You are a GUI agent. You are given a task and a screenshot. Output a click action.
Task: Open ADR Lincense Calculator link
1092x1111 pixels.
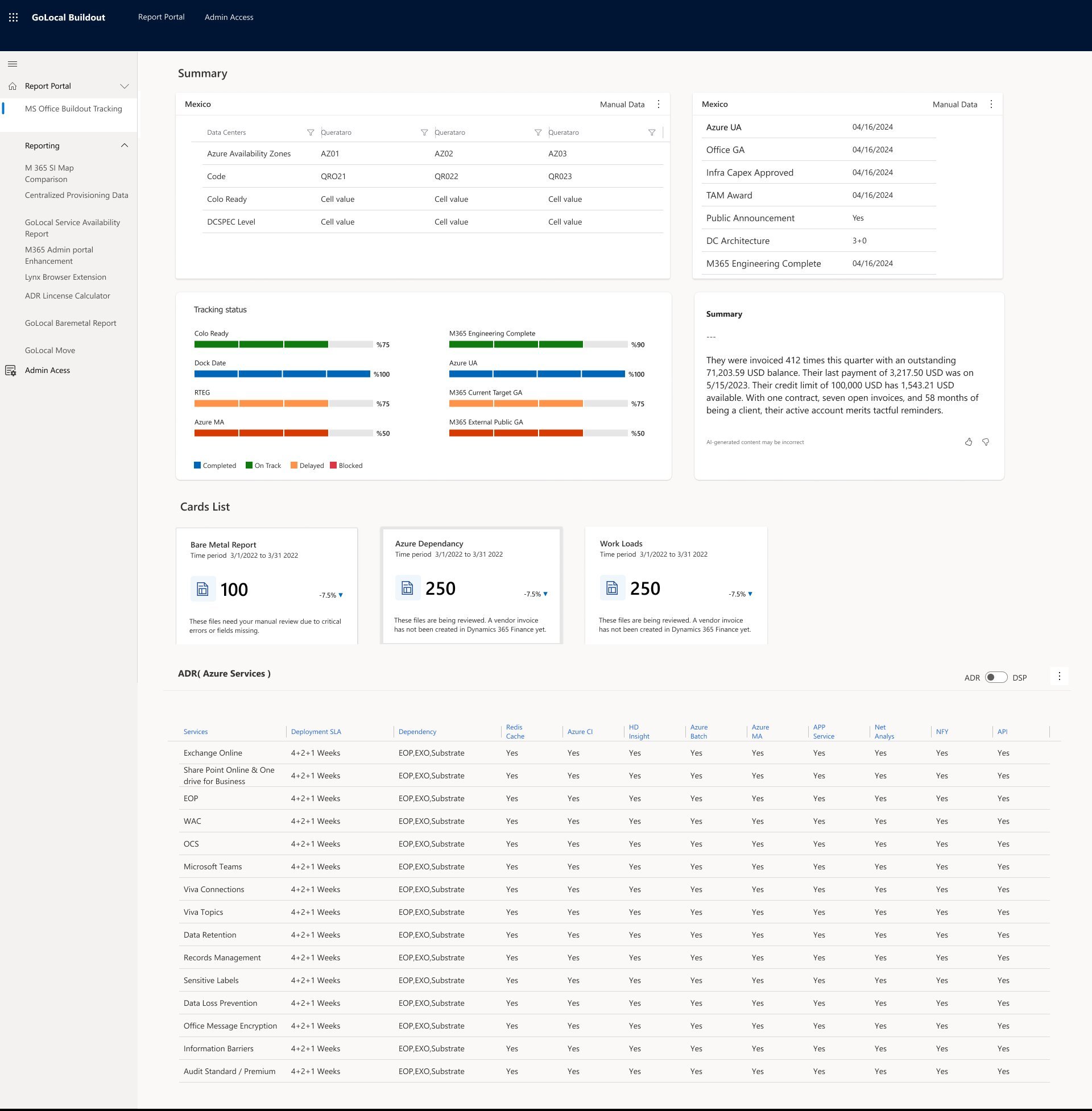pyautogui.click(x=68, y=296)
